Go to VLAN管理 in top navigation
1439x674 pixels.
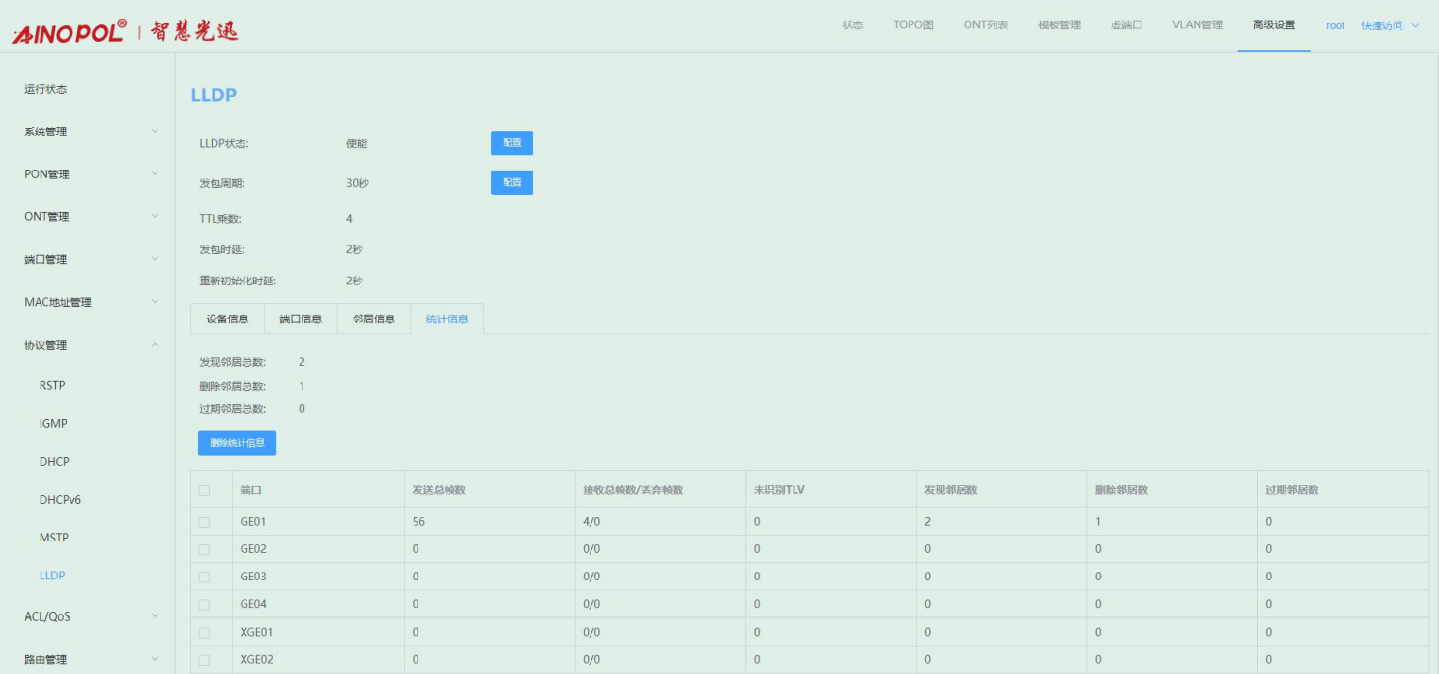coord(1197,25)
